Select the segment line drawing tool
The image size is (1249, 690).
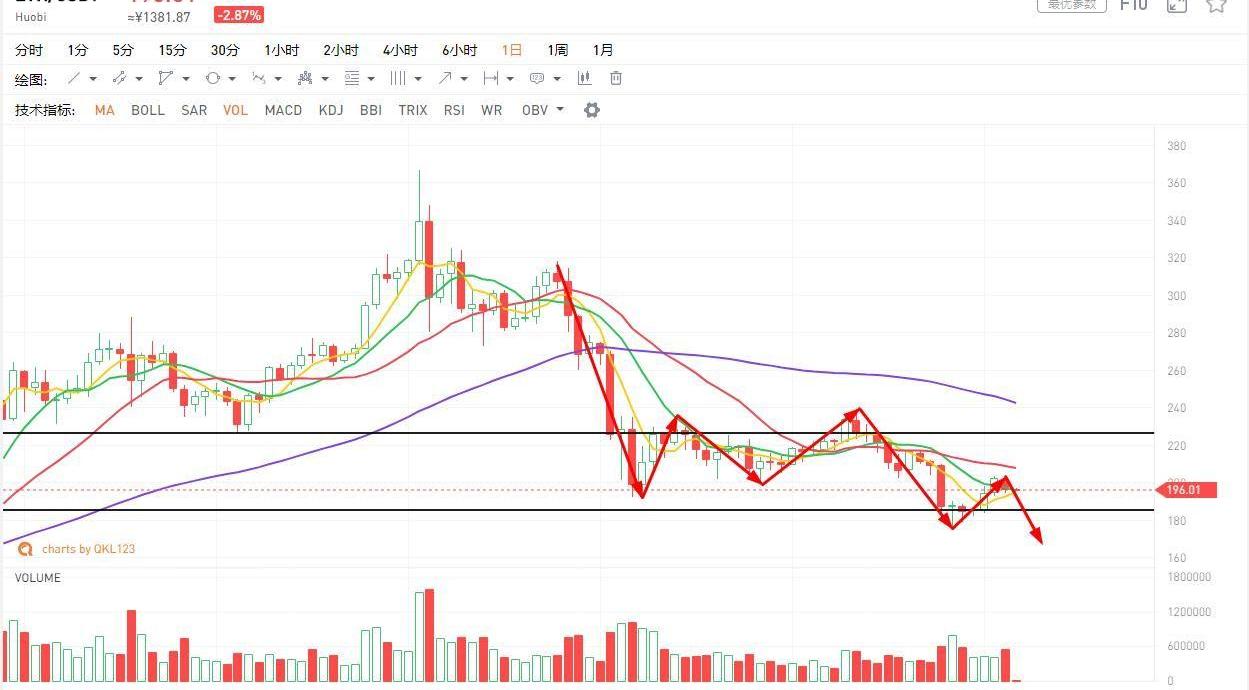tap(119, 78)
